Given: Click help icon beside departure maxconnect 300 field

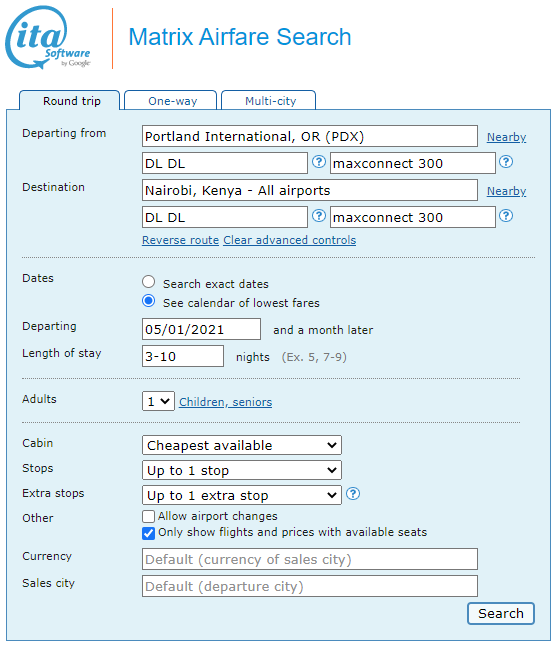Looking at the screenshot, I should 506,162.
